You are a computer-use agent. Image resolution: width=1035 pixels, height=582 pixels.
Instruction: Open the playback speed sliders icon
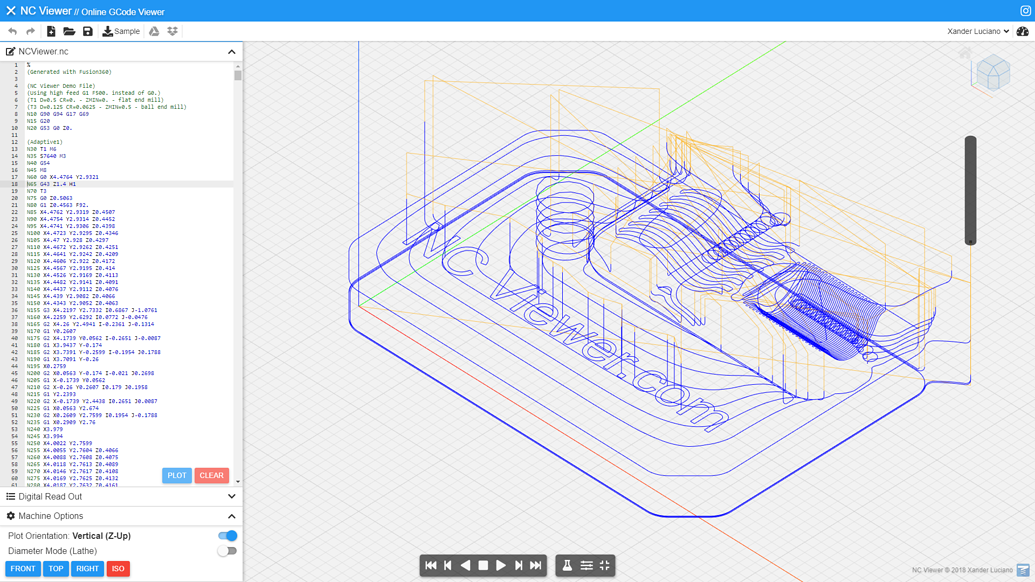pos(586,565)
